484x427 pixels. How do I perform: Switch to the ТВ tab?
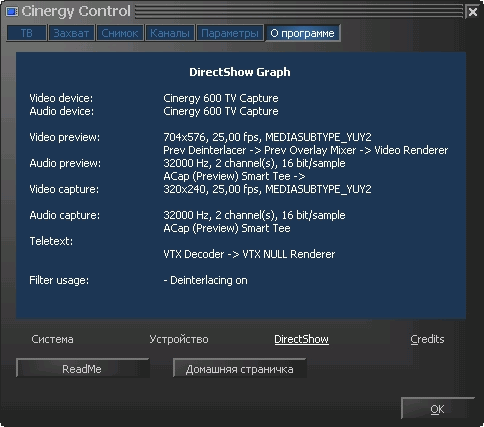click(x=26, y=33)
